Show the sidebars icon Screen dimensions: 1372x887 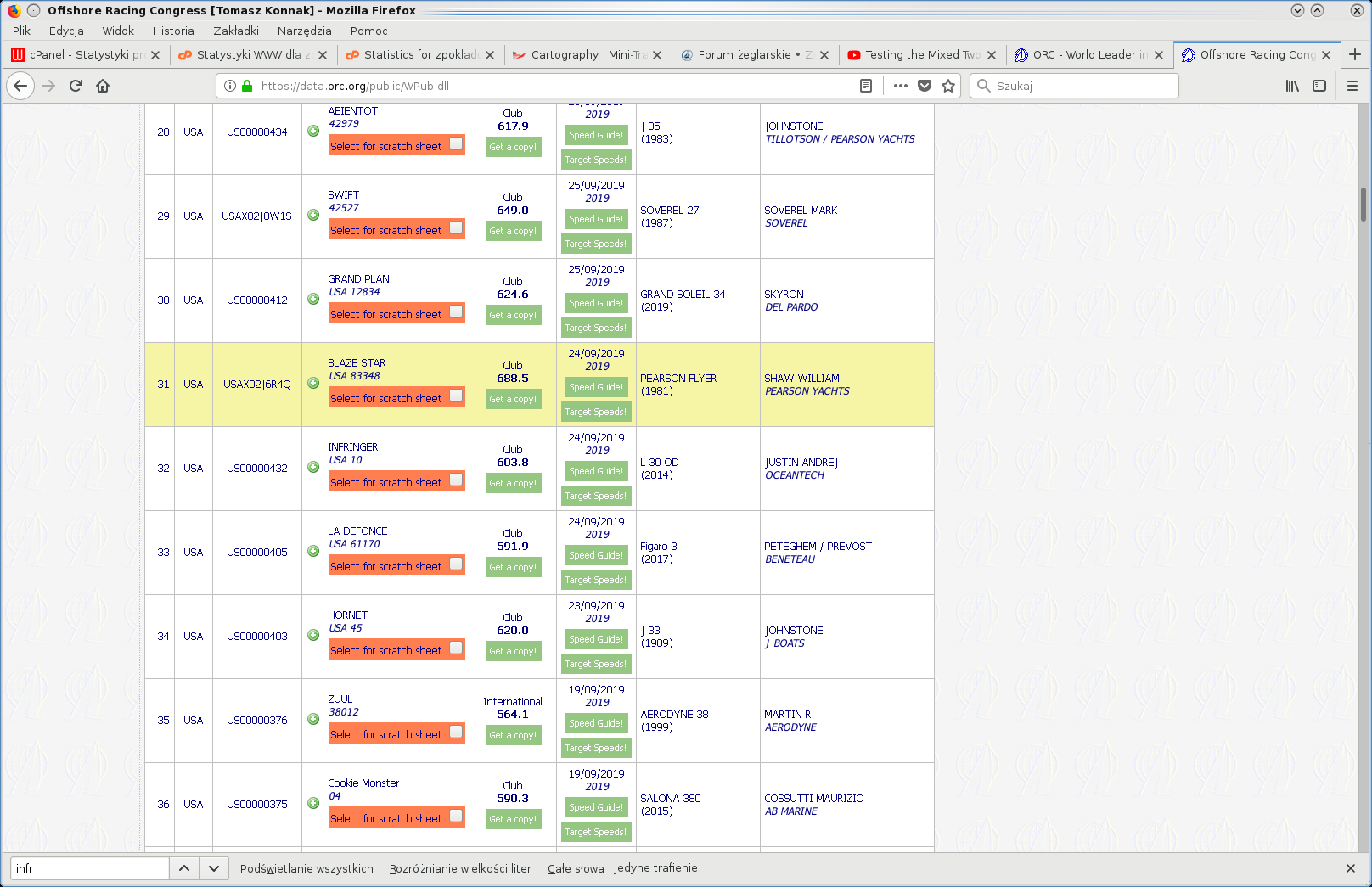[1319, 86]
